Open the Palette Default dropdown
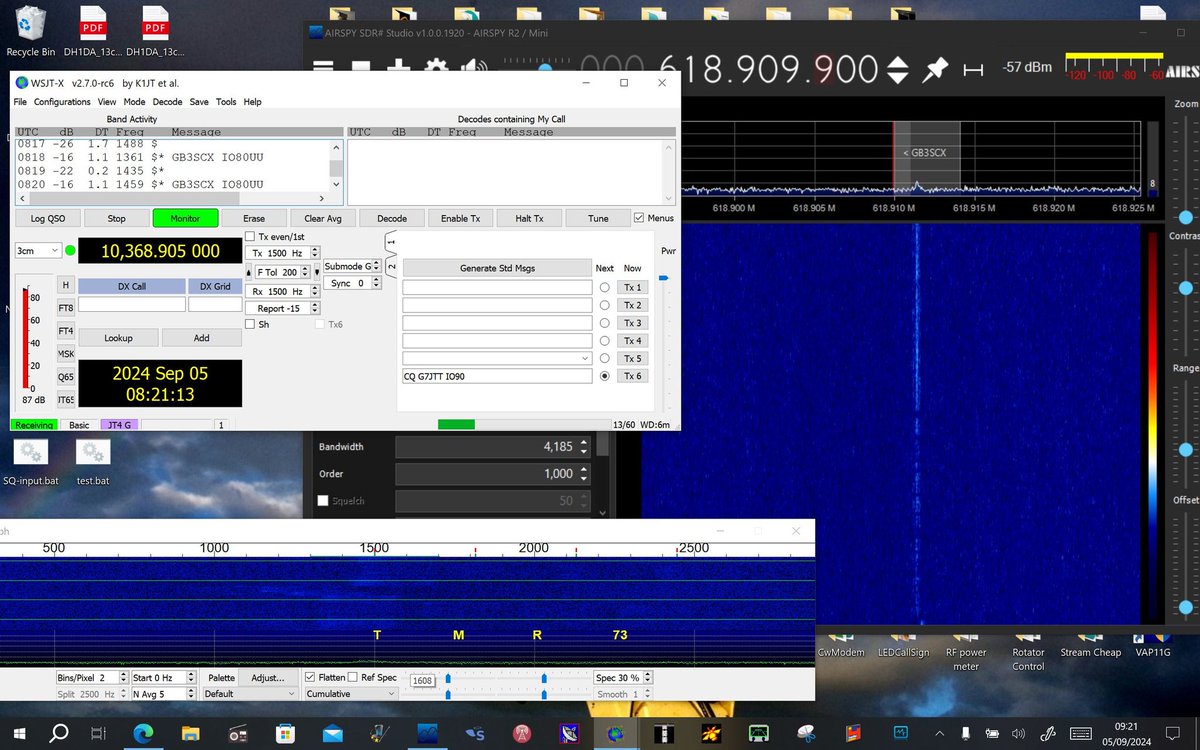The width and height of the screenshot is (1200, 750). tap(250, 693)
